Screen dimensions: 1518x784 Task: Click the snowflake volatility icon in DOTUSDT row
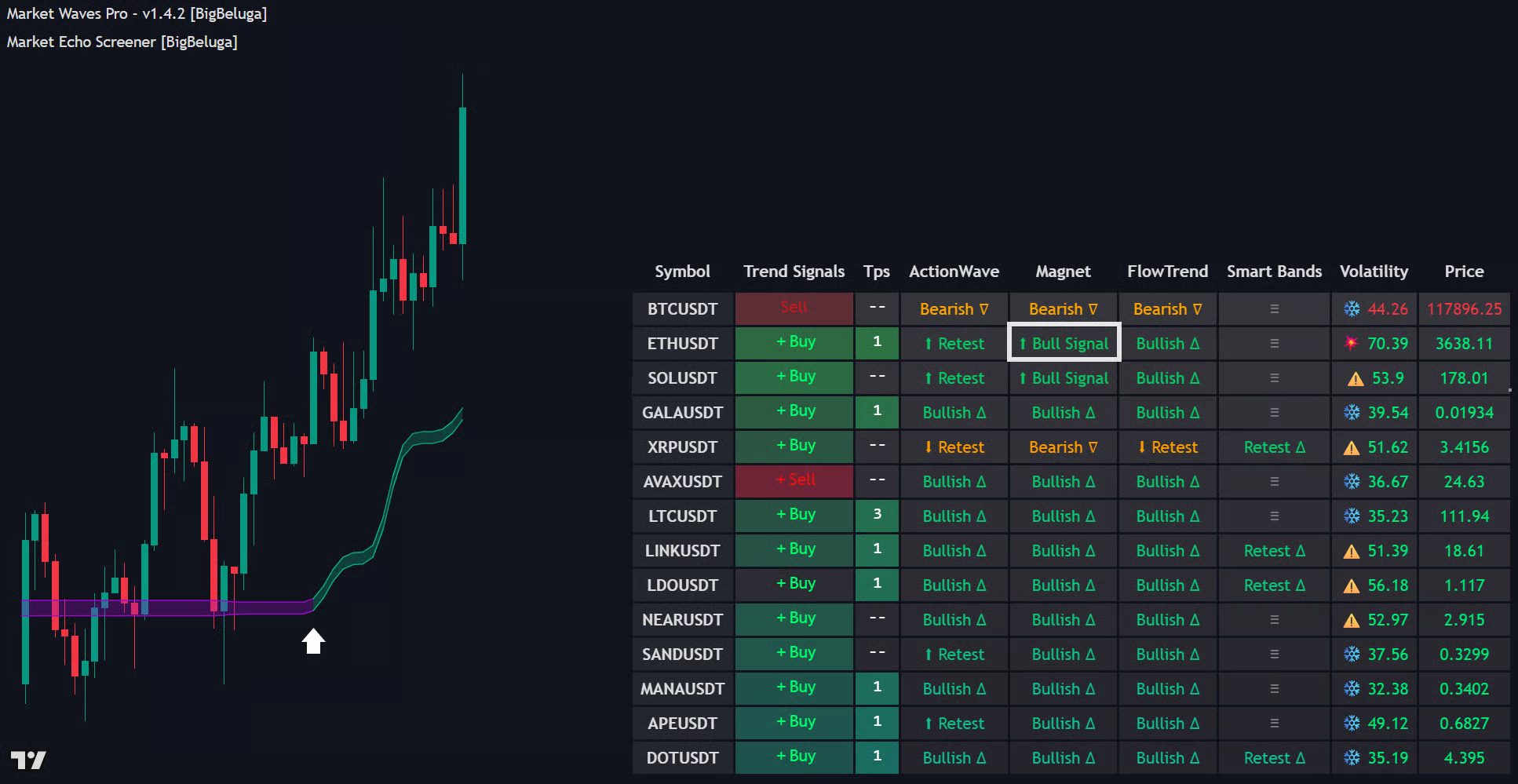tap(1352, 758)
